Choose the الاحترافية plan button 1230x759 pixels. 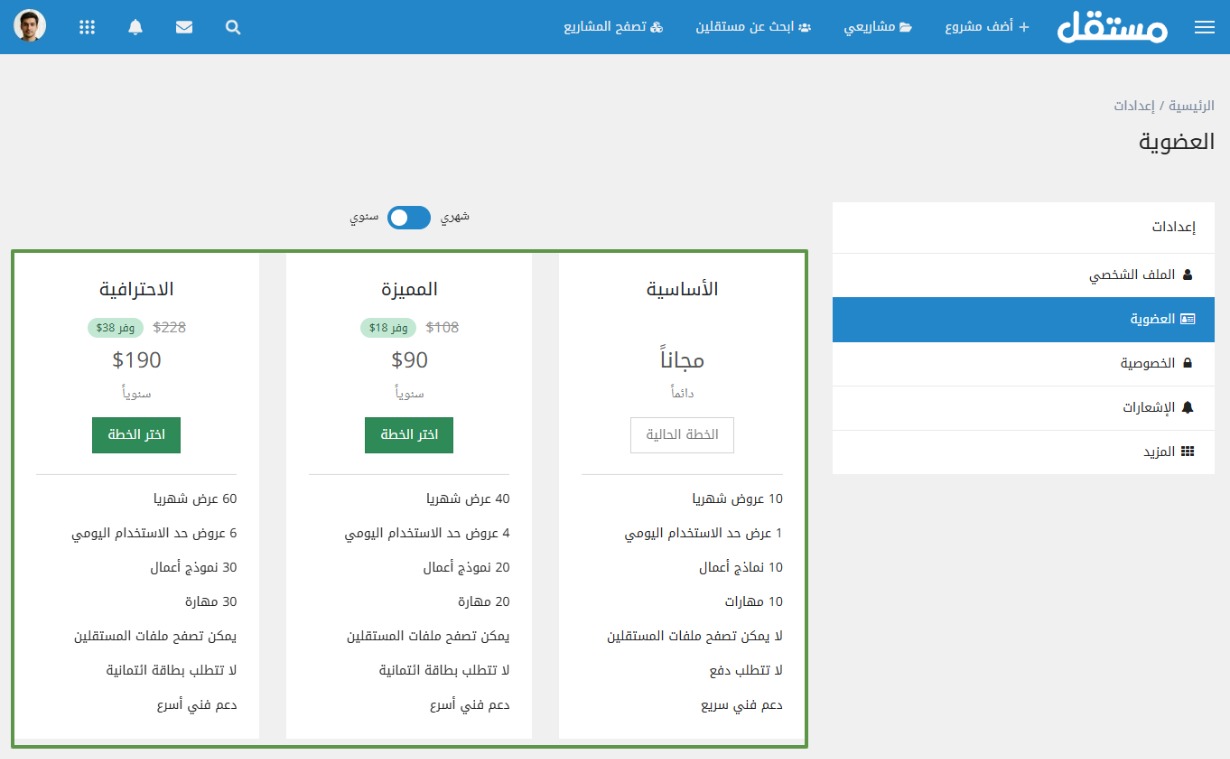coord(136,435)
